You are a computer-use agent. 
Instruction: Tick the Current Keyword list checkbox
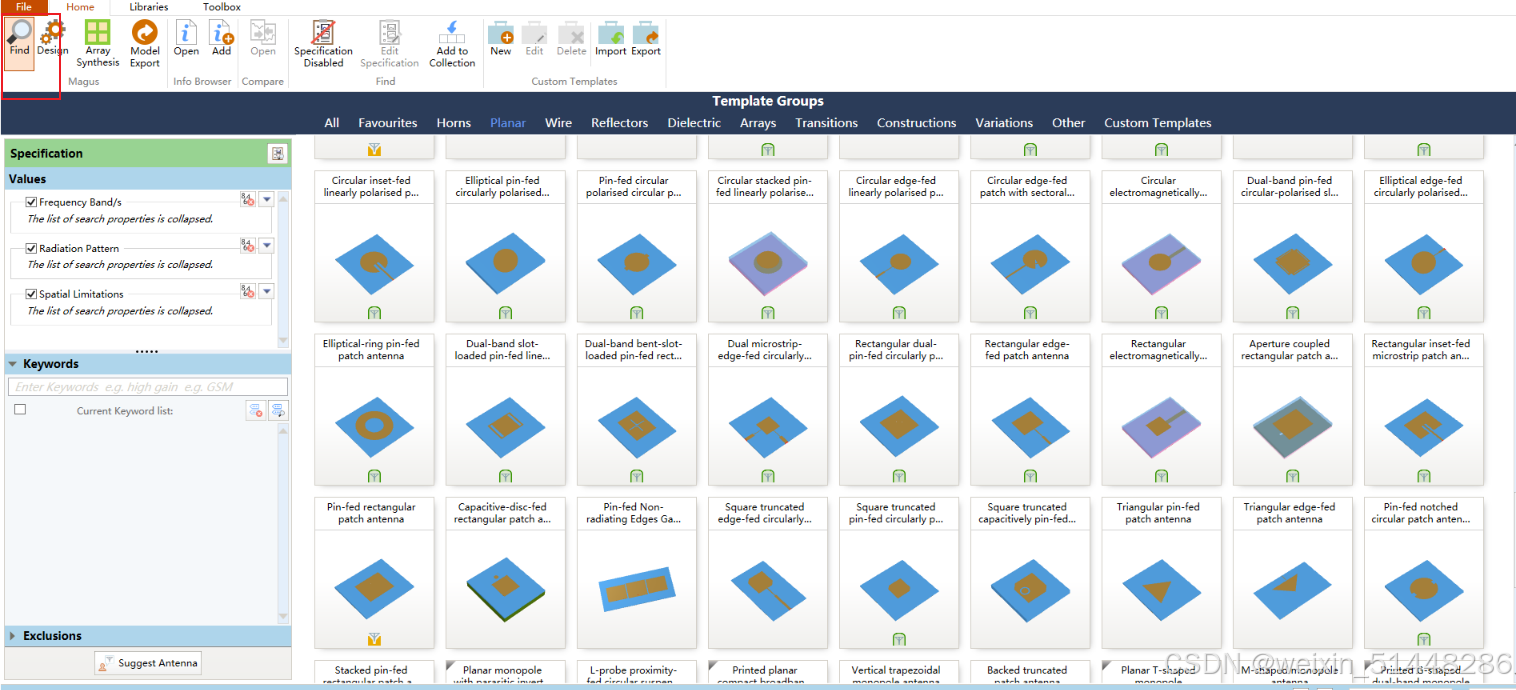[x=20, y=410]
